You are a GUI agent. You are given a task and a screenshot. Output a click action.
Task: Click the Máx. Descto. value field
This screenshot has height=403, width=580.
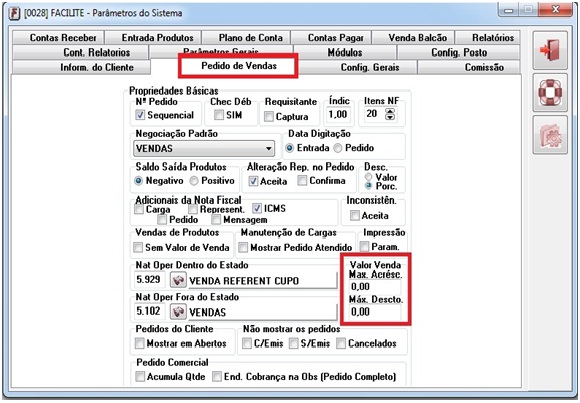(x=375, y=312)
